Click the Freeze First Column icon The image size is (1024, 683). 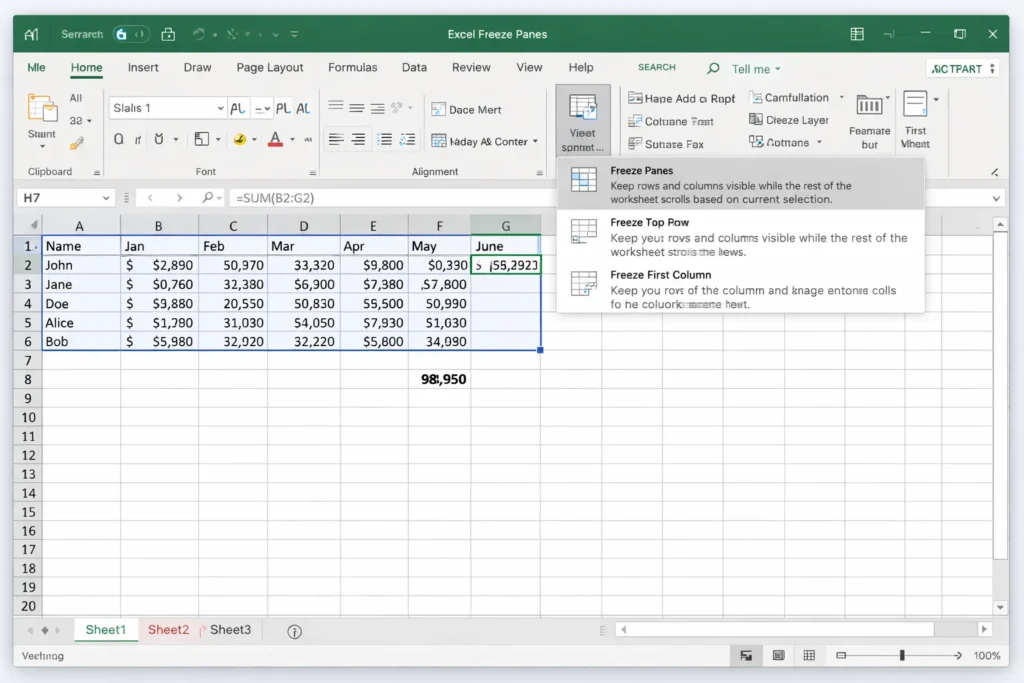tap(583, 284)
